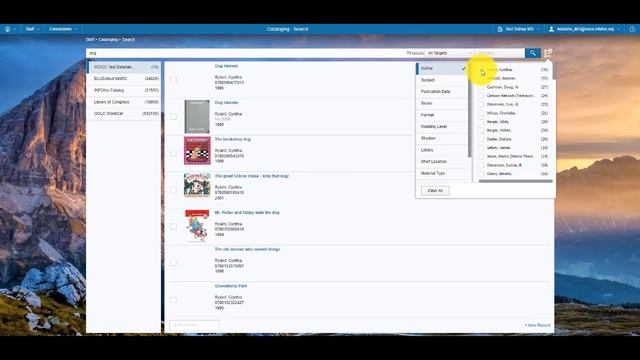The width and height of the screenshot is (640, 360).
Task: Select the Library facet category
Action: 442,150
